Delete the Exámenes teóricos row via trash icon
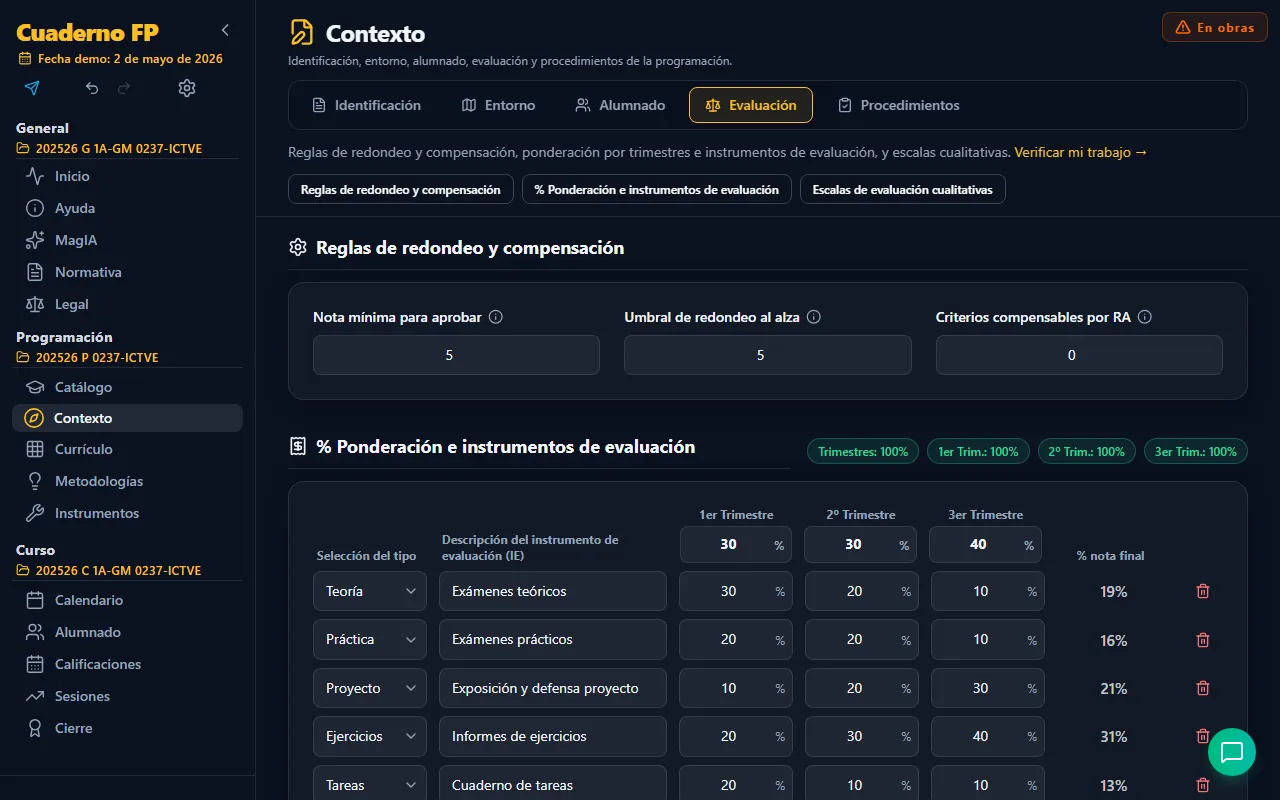This screenshot has height=800, width=1280. 1203,591
